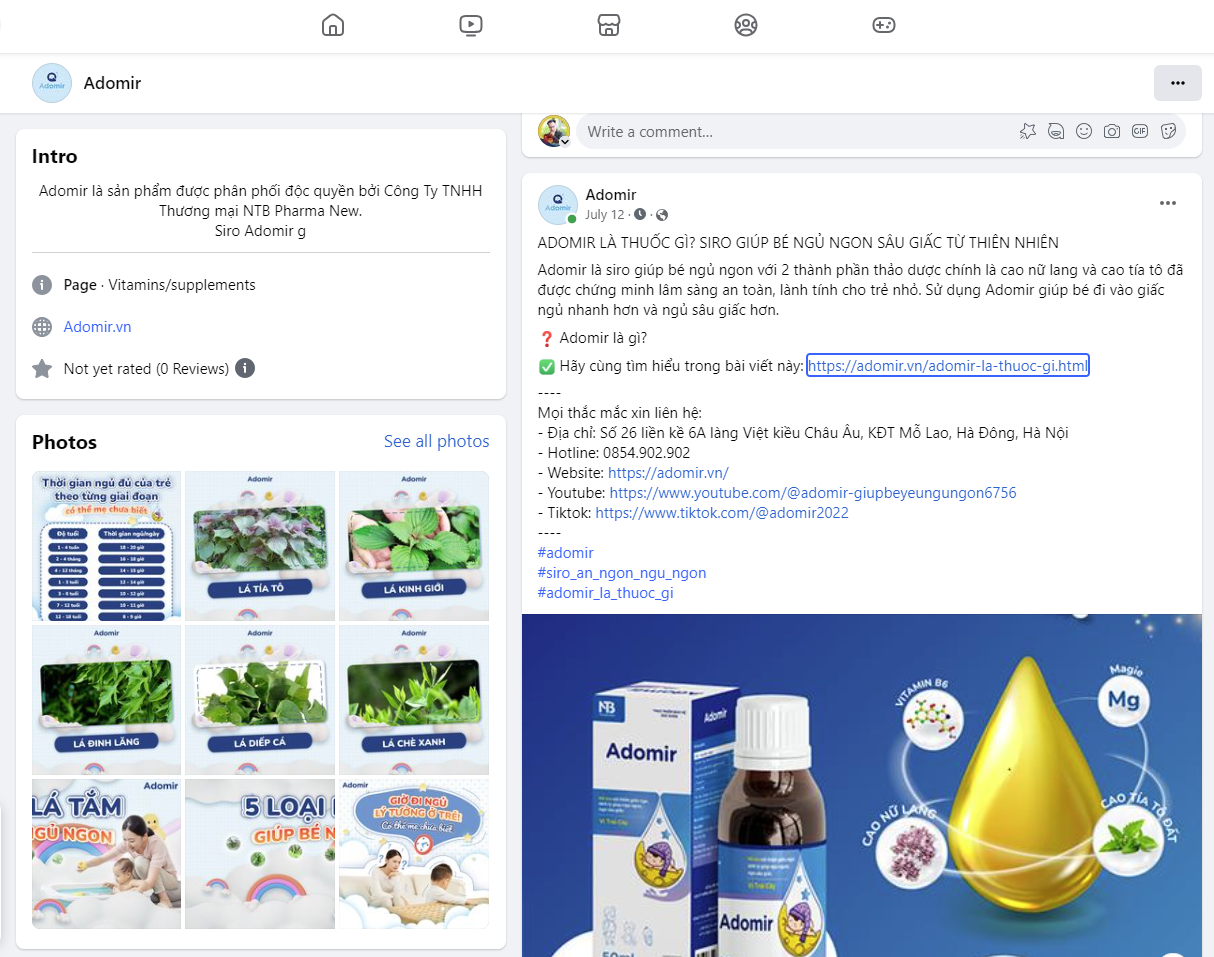
Task: Open Groups tab in top navigation
Action: pyautogui.click(x=745, y=25)
